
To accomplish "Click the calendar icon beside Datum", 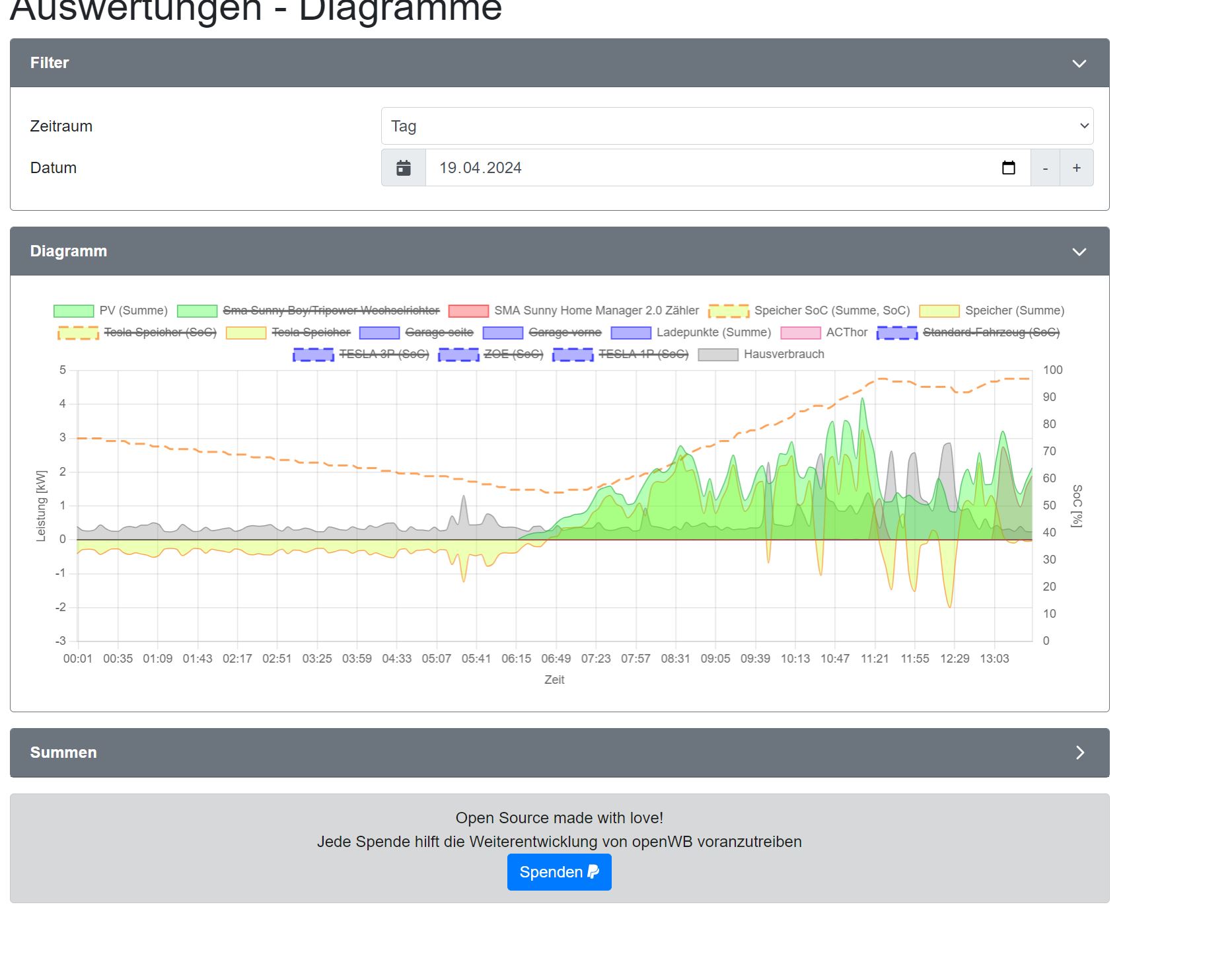I will [404, 168].
